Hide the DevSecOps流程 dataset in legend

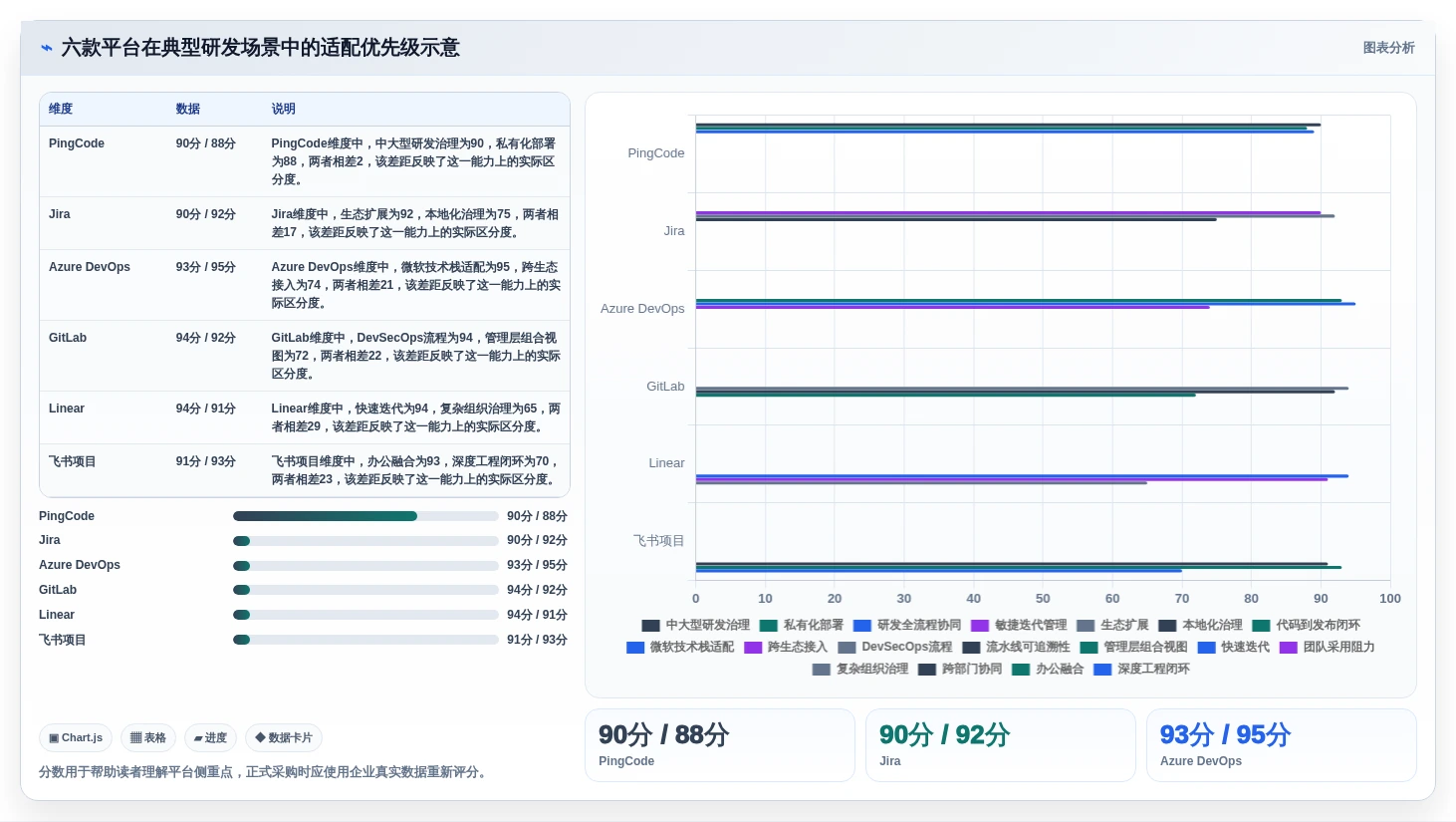click(895, 648)
